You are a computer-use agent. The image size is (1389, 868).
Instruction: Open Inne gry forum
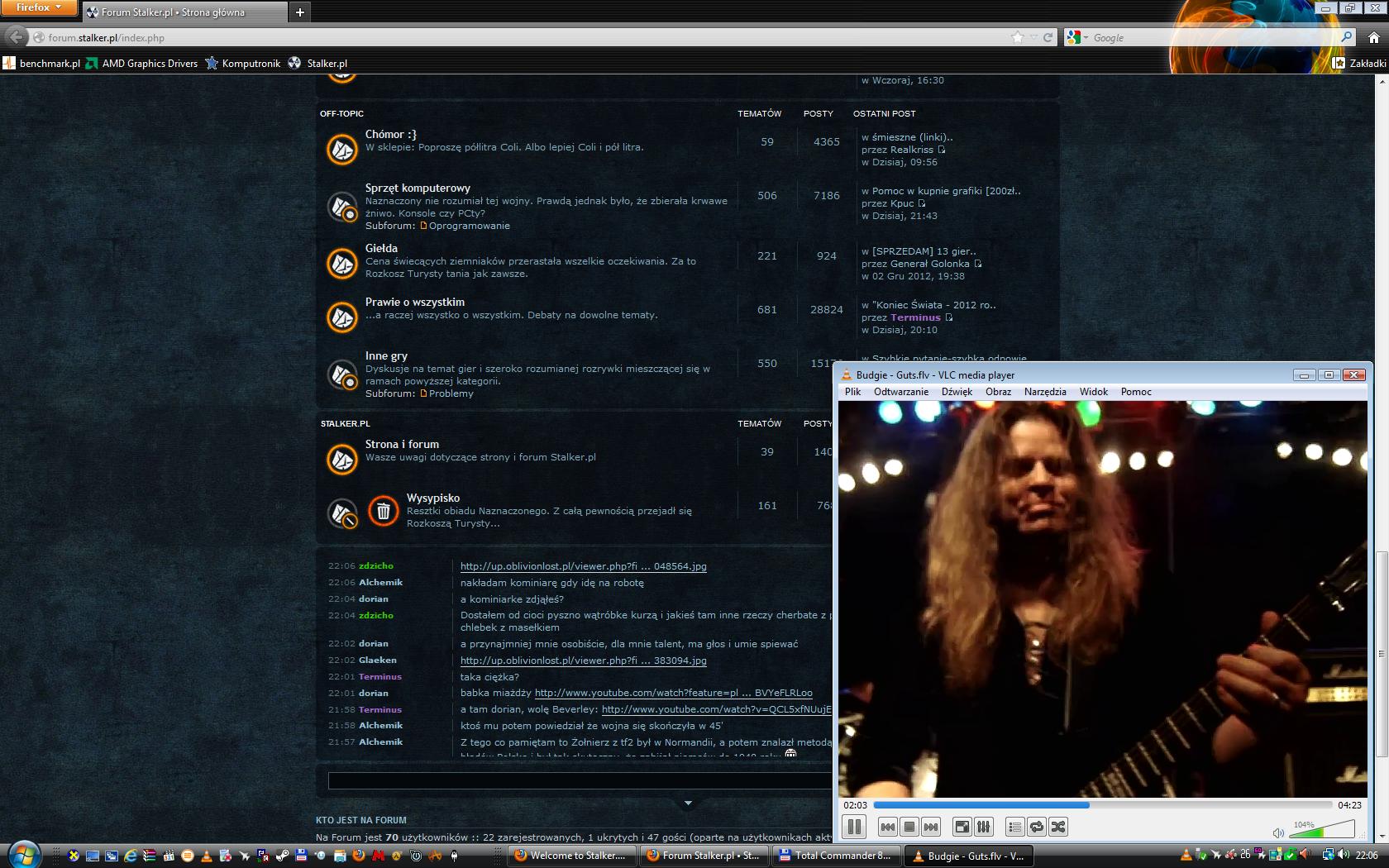coord(386,355)
